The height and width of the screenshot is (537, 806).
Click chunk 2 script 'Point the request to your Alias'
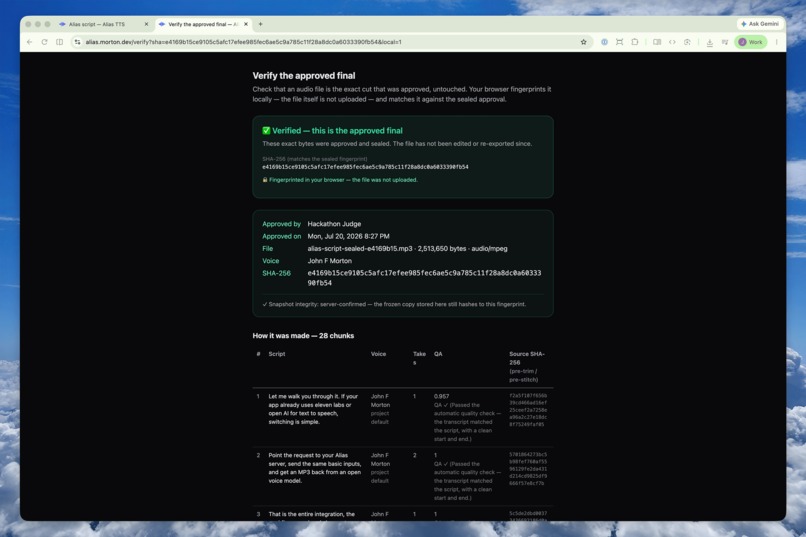pos(314,468)
